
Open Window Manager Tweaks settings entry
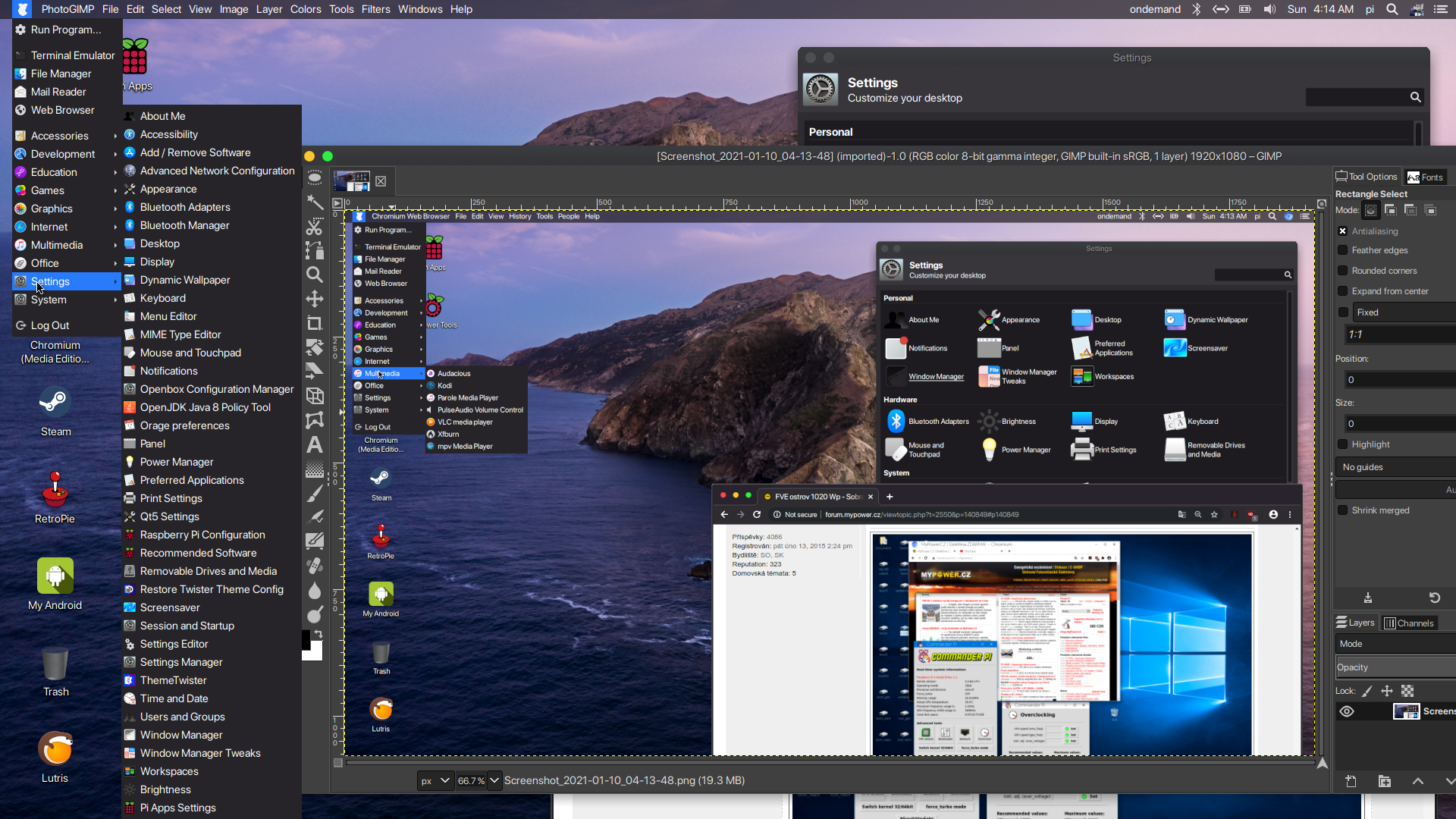[x=200, y=753]
